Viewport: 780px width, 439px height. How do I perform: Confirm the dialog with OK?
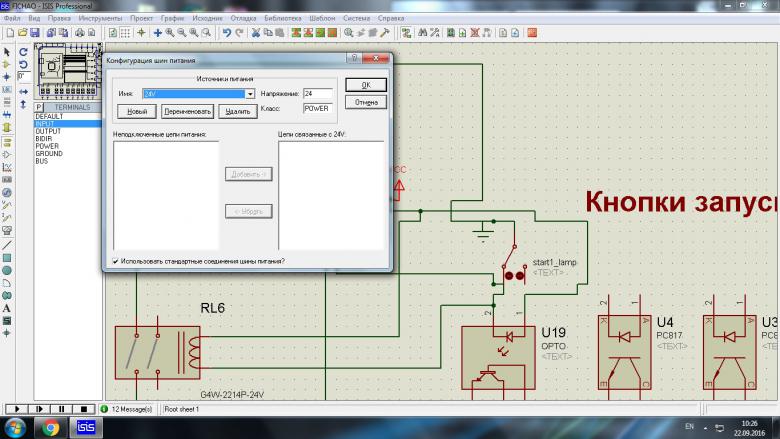366,85
